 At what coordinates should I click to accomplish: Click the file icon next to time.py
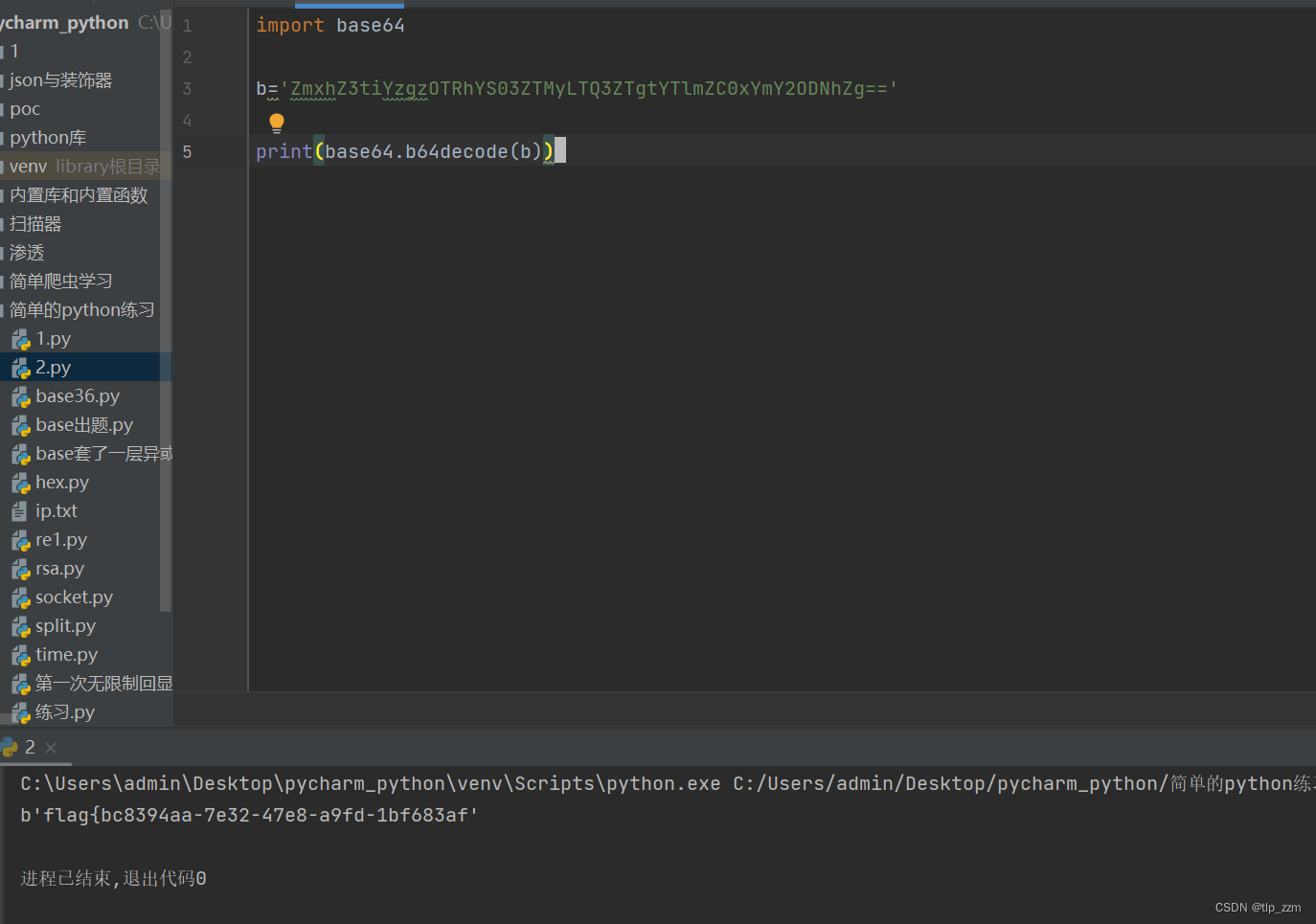point(21,656)
